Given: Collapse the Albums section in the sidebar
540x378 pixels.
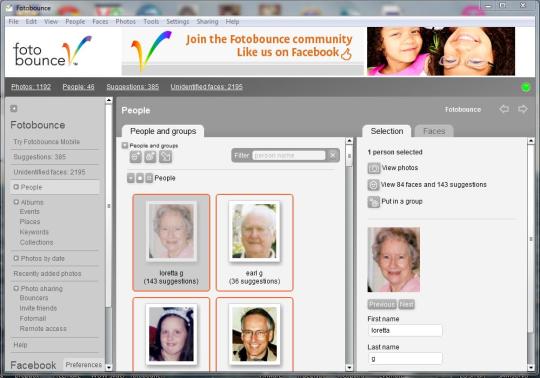Looking at the screenshot, I should 16,202.
